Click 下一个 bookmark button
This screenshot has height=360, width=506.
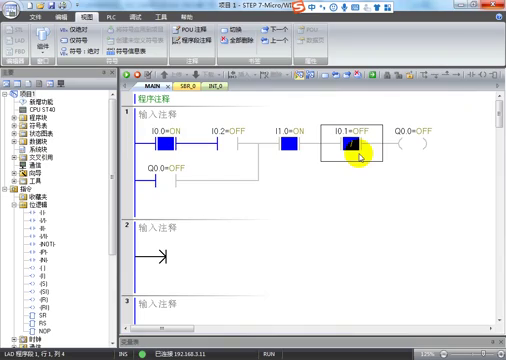pyautogui.click(x=274, y=30)
